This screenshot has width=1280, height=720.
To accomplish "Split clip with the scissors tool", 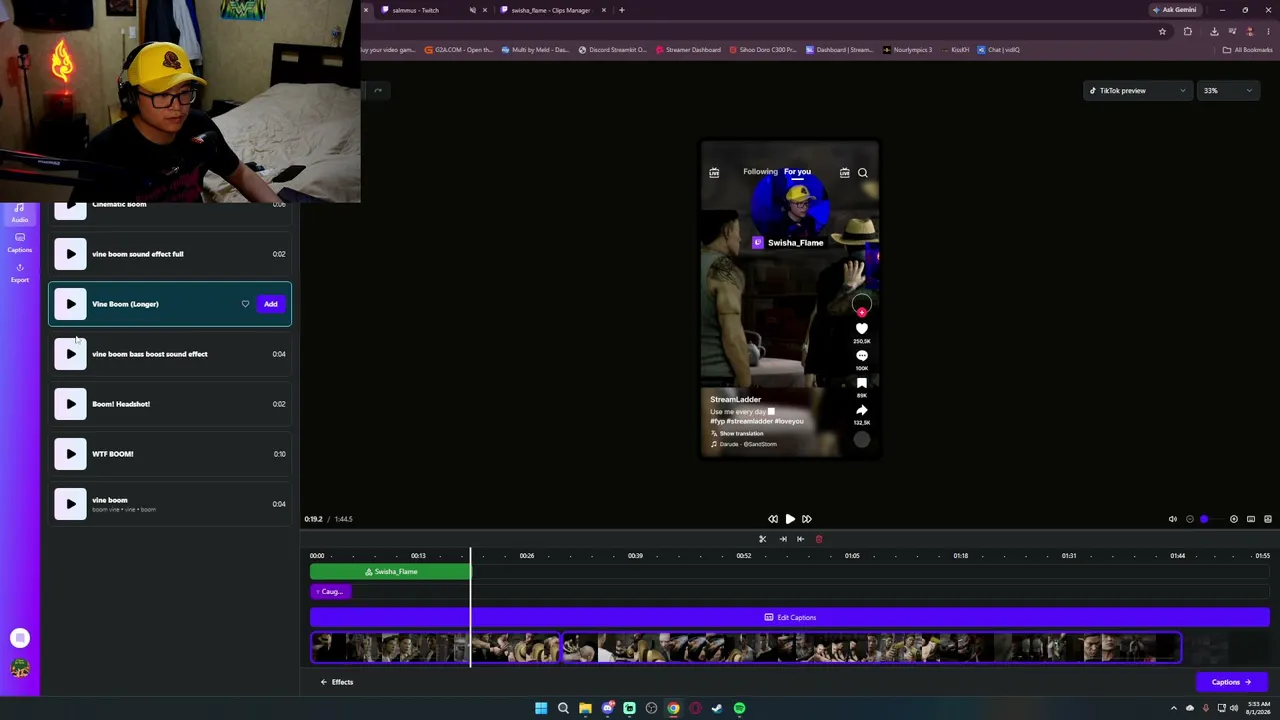I will [762, 539].
